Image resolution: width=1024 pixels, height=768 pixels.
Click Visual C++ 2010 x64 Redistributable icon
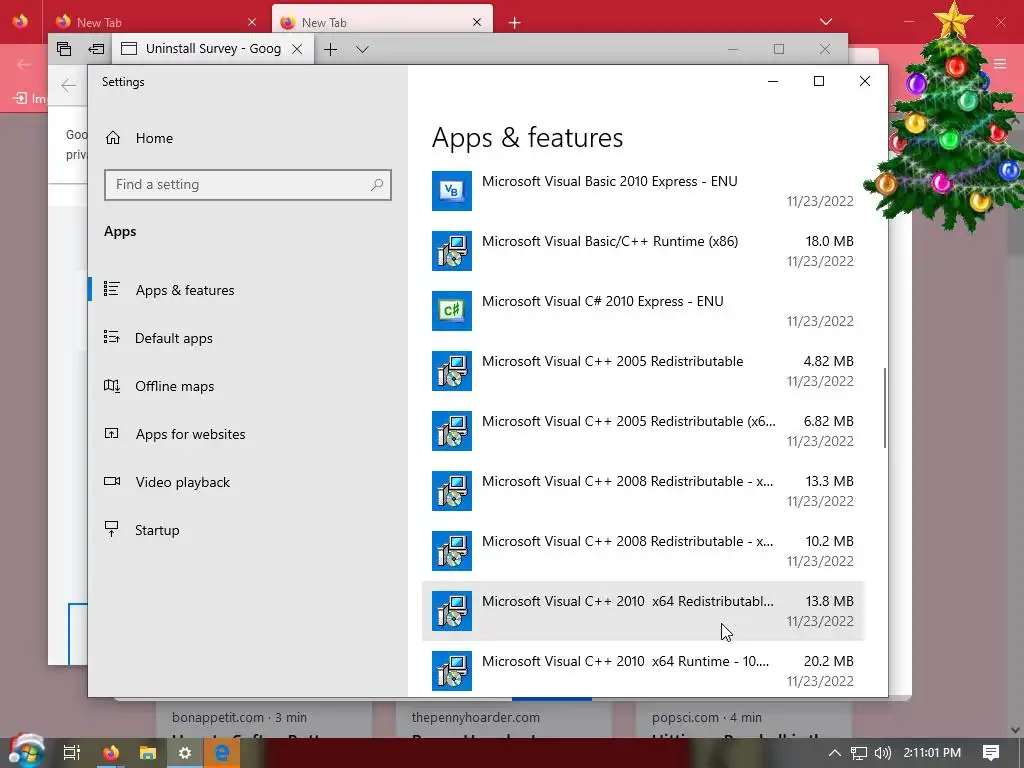click(x=452, y=611)
